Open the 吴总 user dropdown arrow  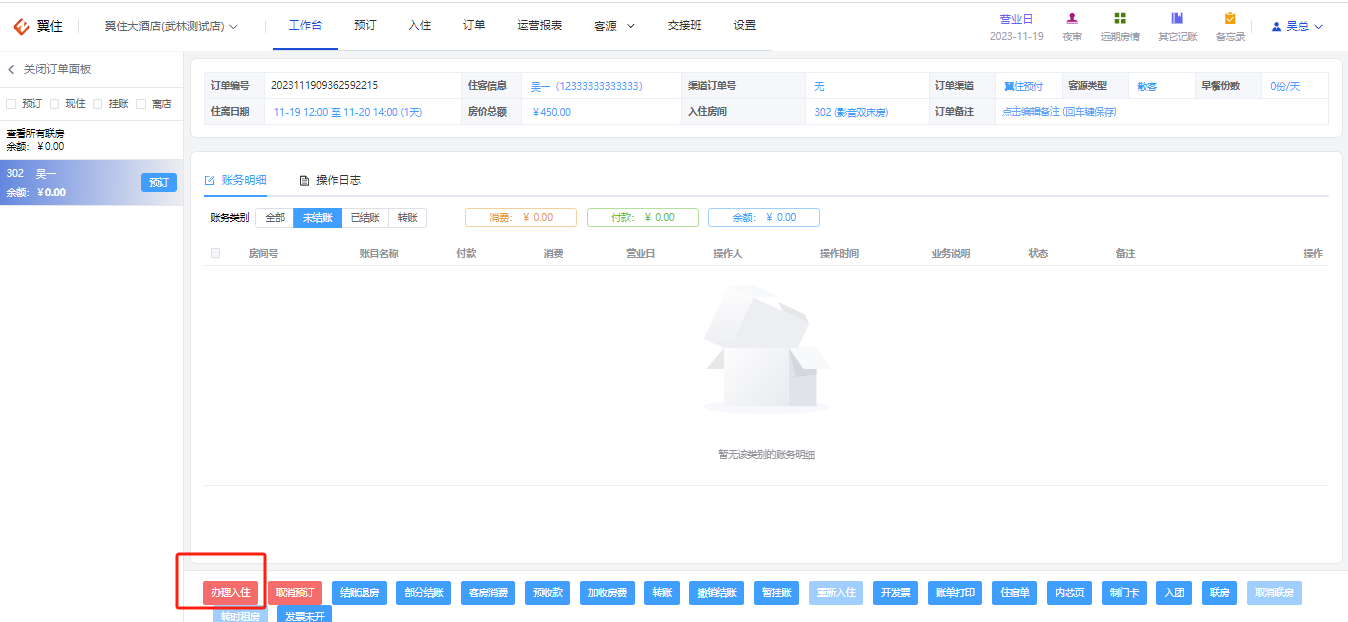pos(1318,27)
